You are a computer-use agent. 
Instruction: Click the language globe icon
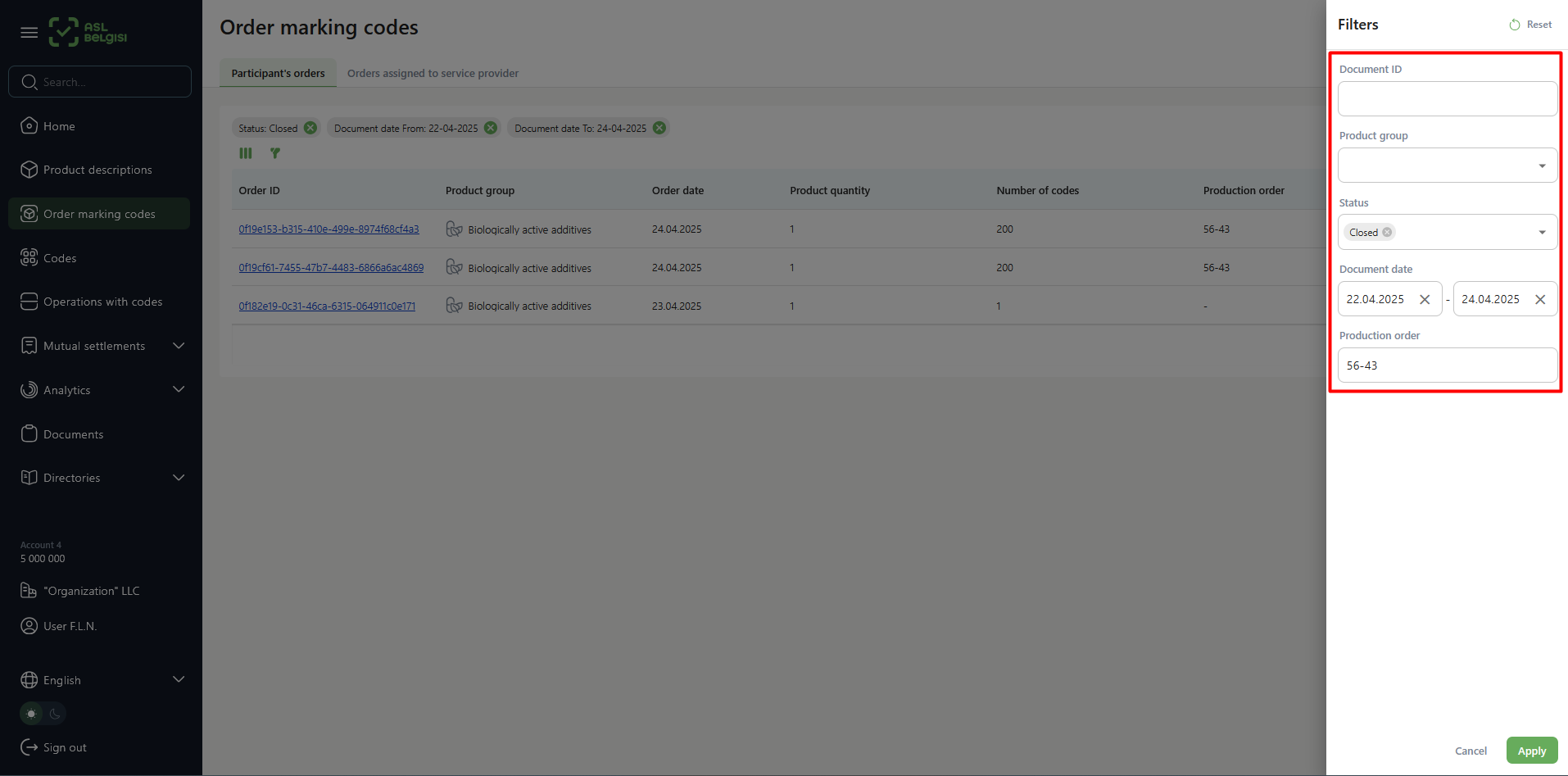pos(29,680)
